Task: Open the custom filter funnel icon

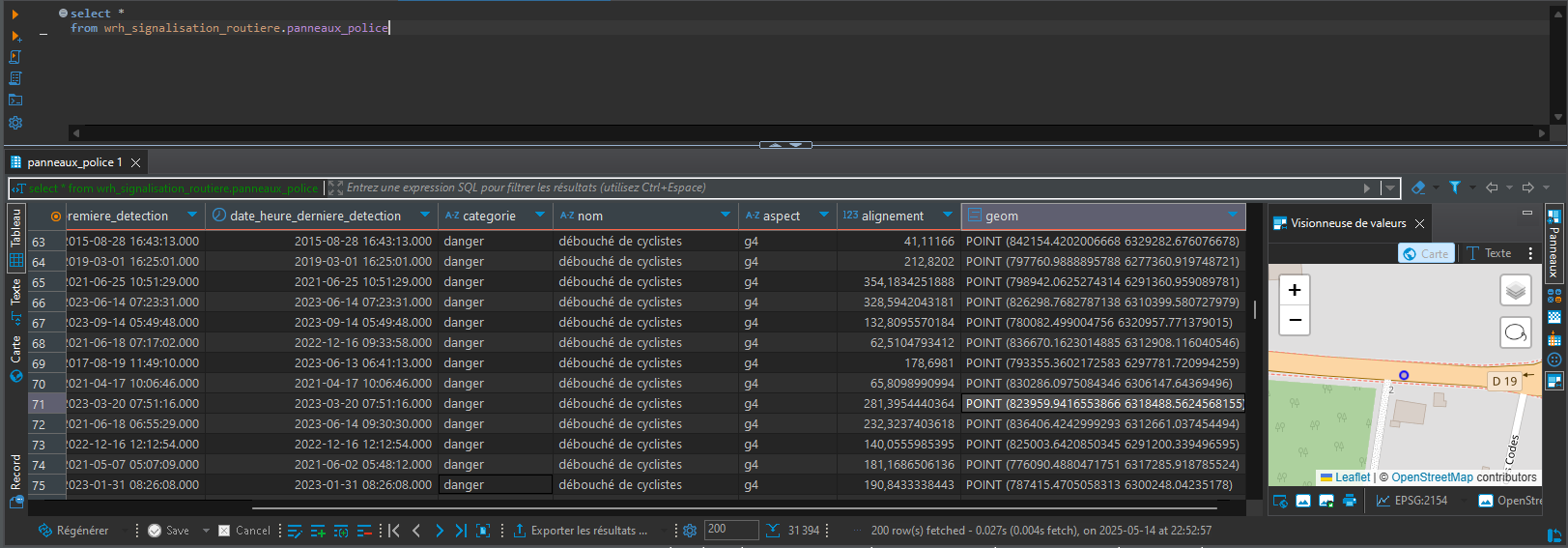Action: [x=1455, y=187]
